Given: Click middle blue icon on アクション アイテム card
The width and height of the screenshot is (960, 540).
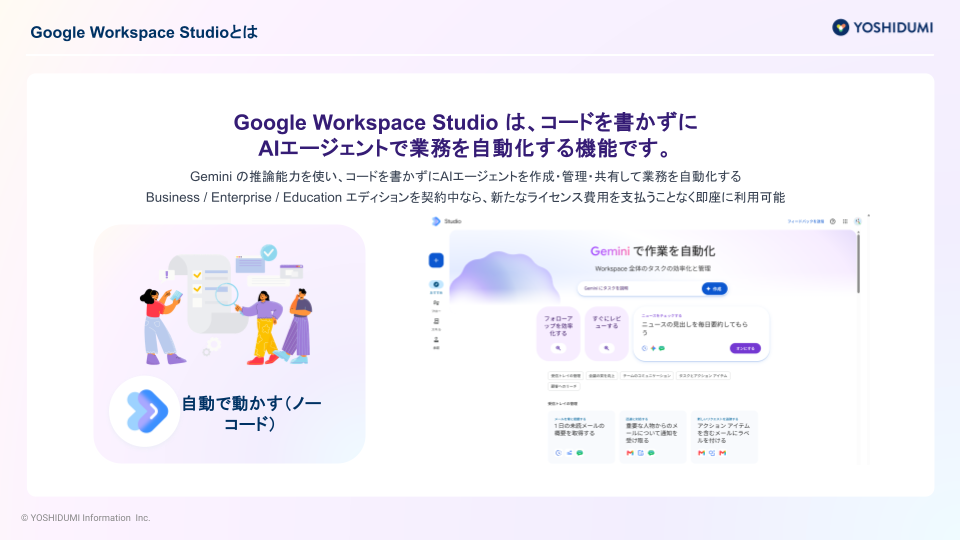Looking at the screenshot, I should pyautogui.click(x=712, y=453).
